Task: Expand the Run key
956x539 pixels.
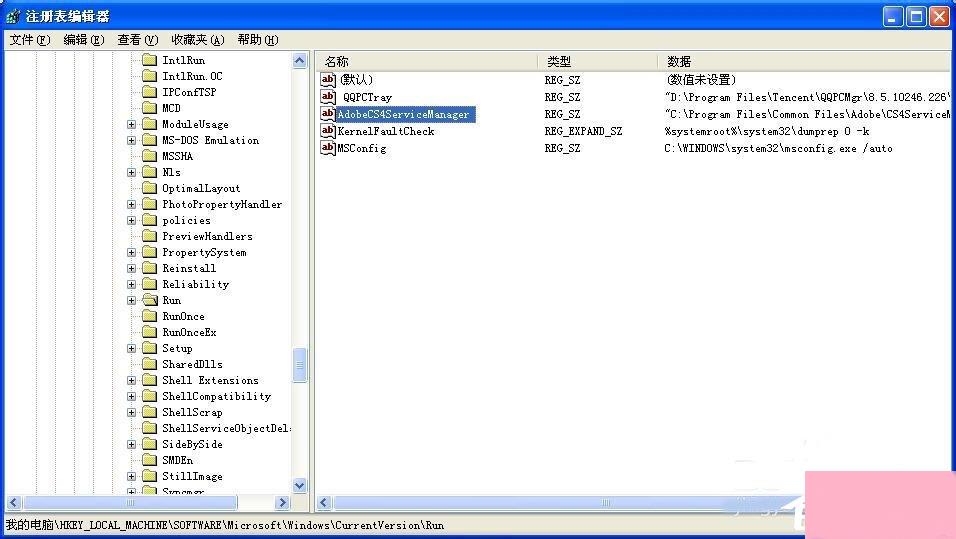Action: click(x=131, y=301)
